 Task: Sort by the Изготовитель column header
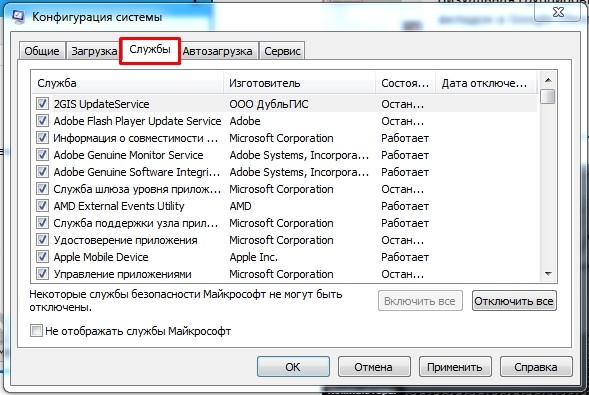(299, 83)
